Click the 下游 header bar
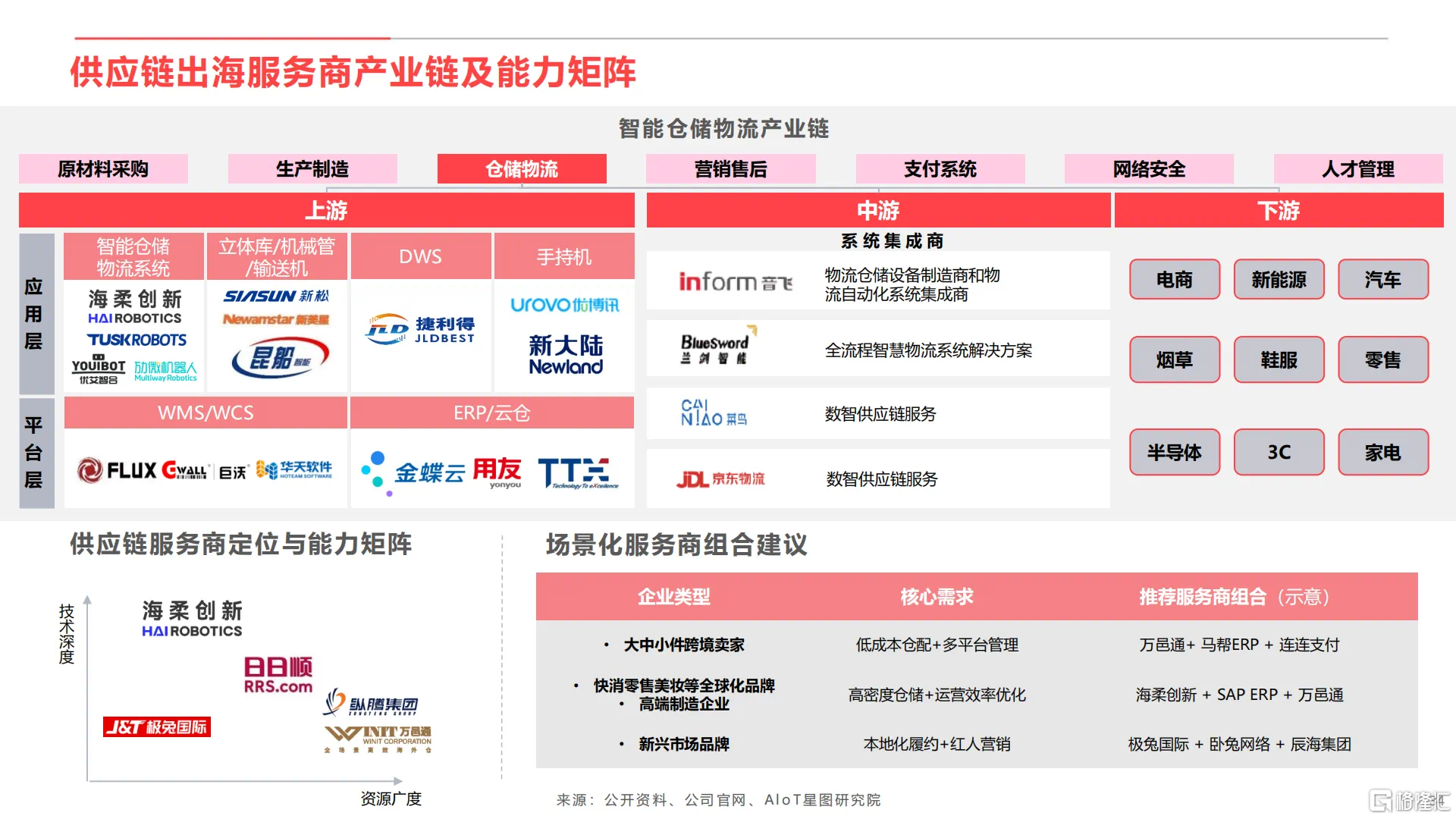The width and height of the screenshot is (1456, 819). pos(1279,210)
